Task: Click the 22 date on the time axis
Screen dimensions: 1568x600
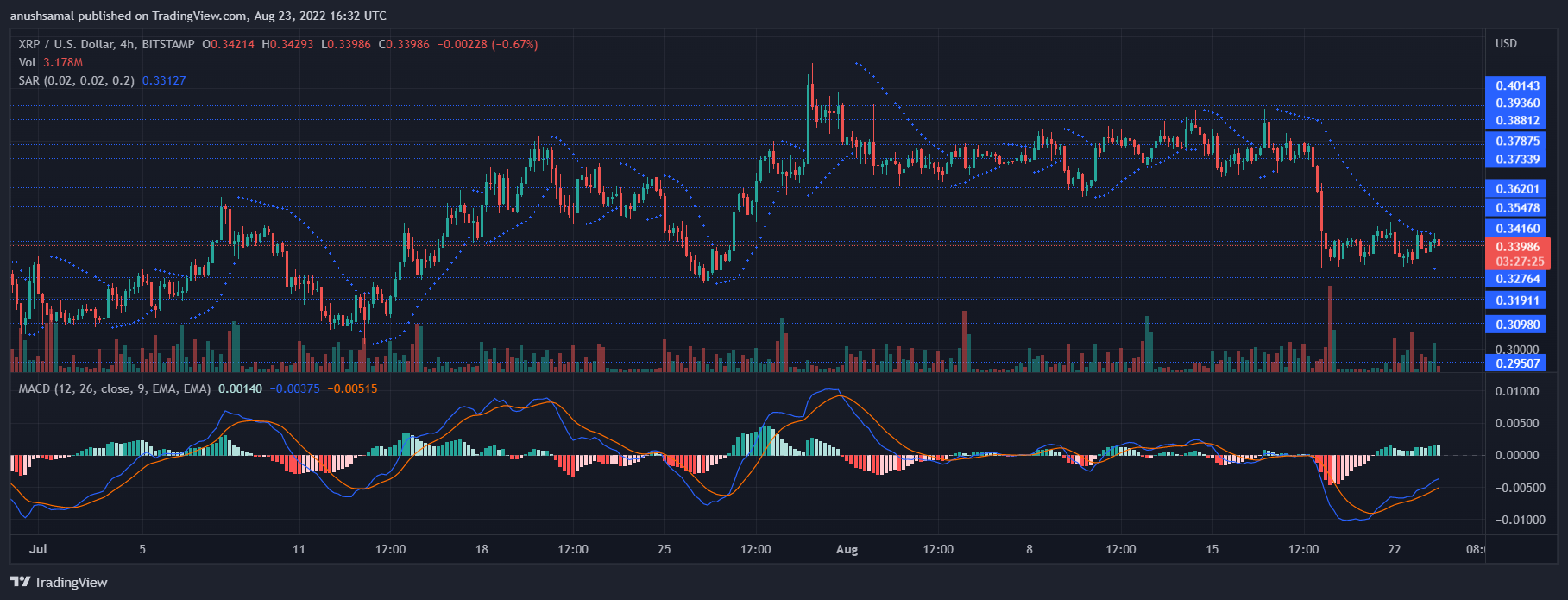Action: coord(1395,549)
